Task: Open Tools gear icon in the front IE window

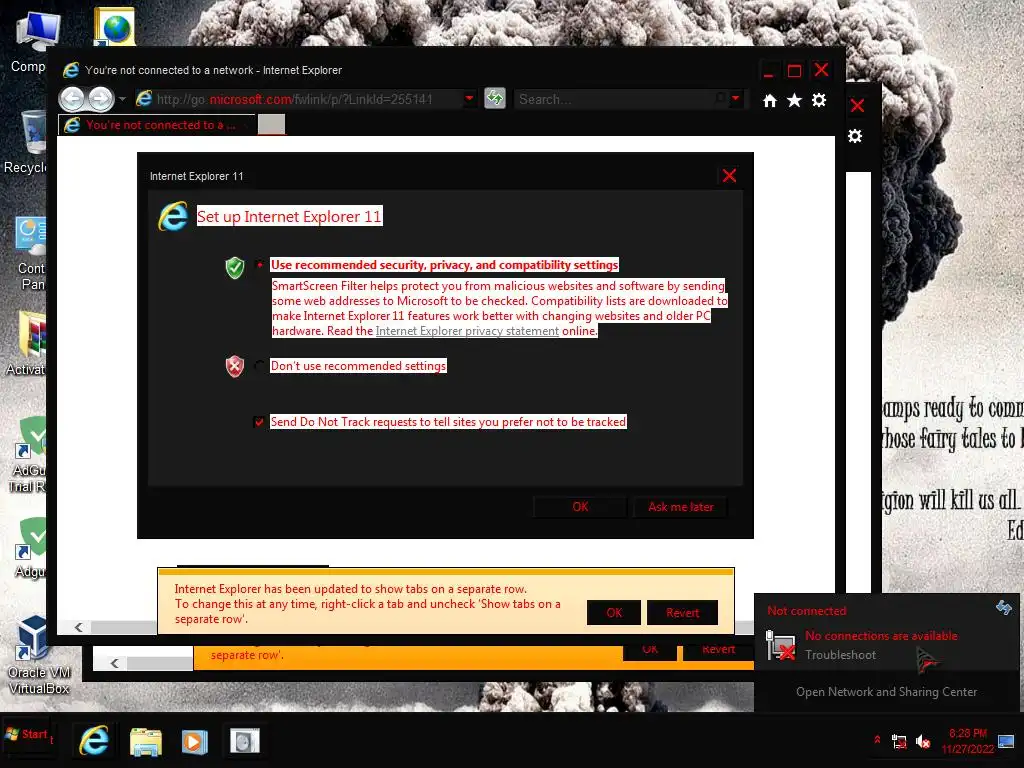Action: pos(819,100)
